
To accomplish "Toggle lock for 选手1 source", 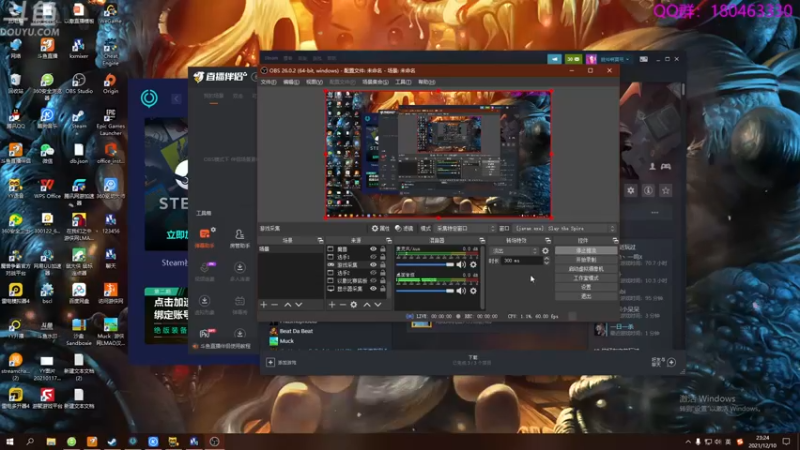I will point(383,257).
